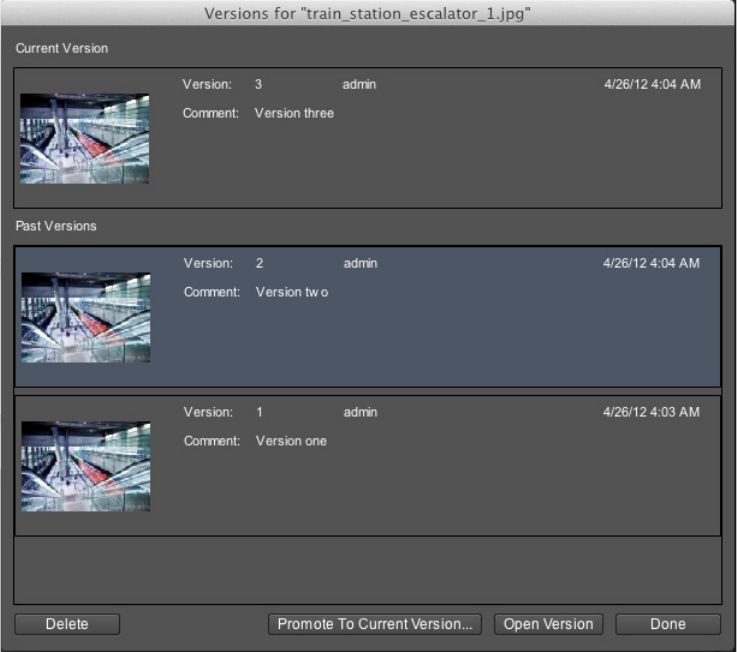The width and height of the screenshot is (737, 652).
Task: Click the 'admin' user of version 1
Action: click(x=360, y=412)
